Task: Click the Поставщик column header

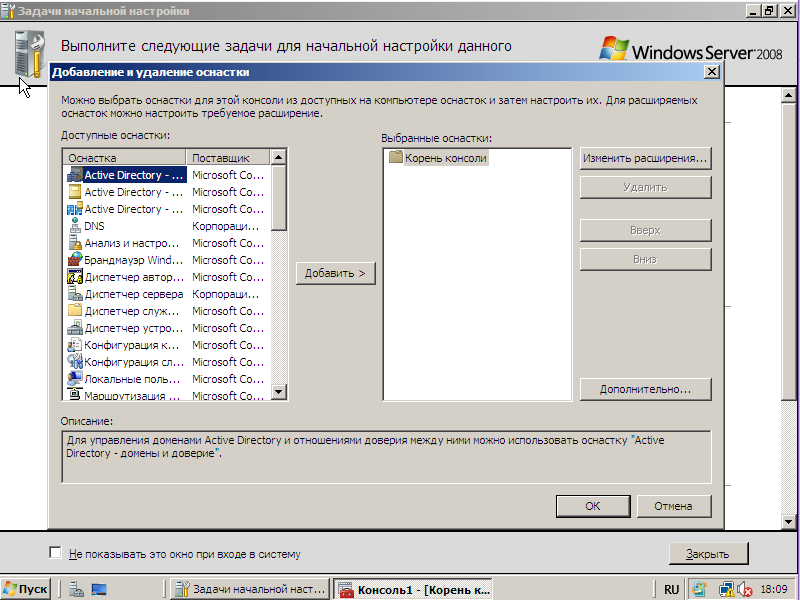Action: tap(228, 158)
